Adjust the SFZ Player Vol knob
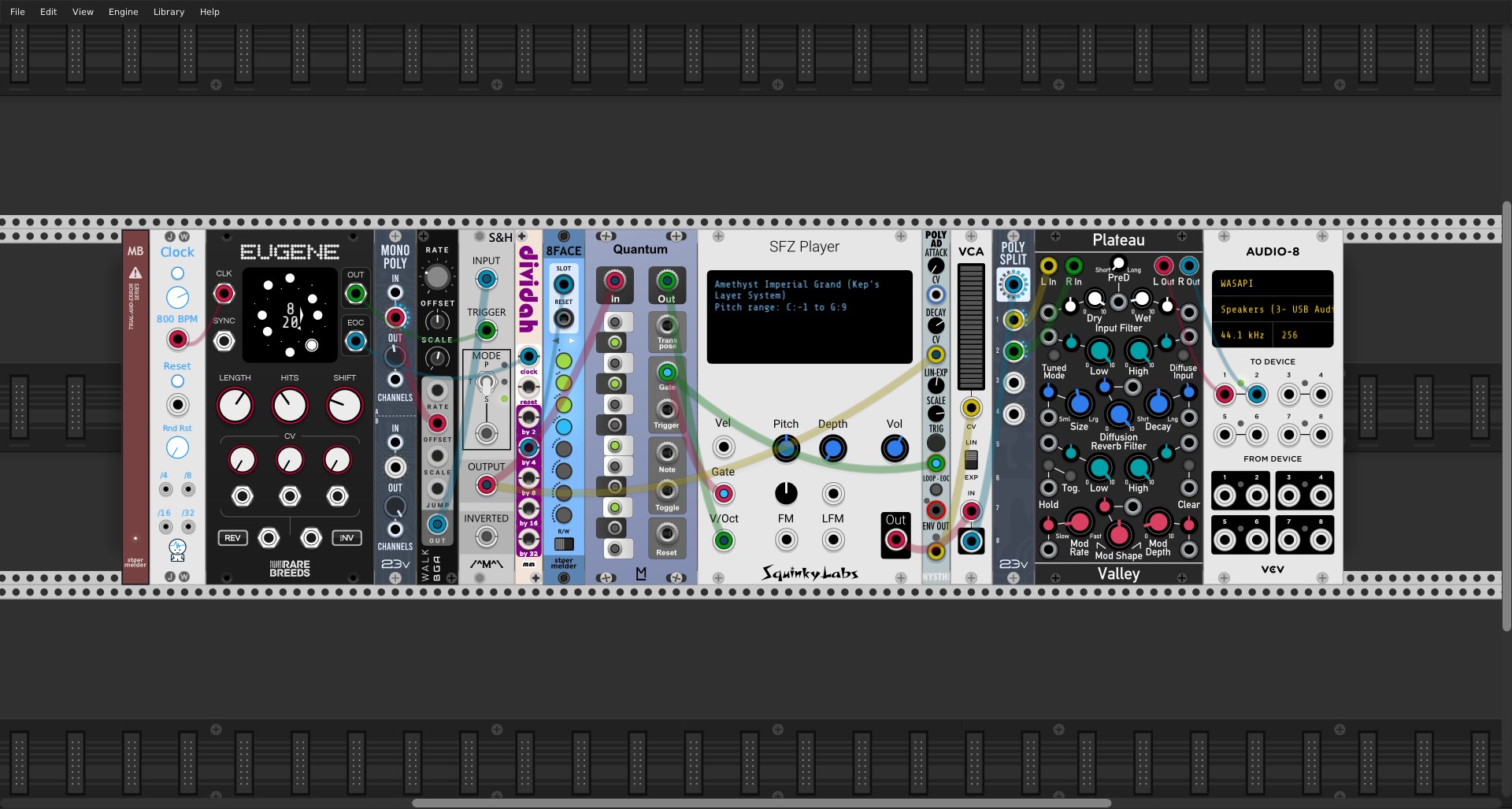Image resolution: width=1512 pixels, height=809 pixels. 895,448
